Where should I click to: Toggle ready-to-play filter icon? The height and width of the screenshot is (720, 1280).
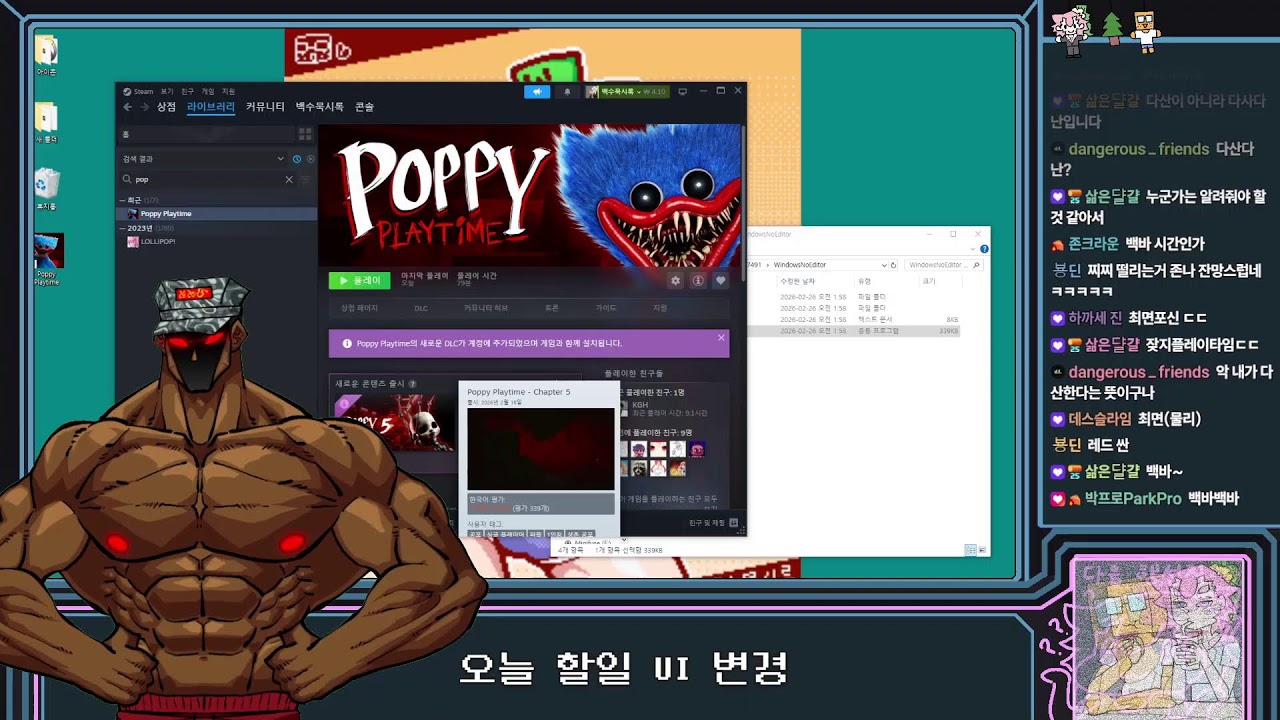(x=310, y=159)
